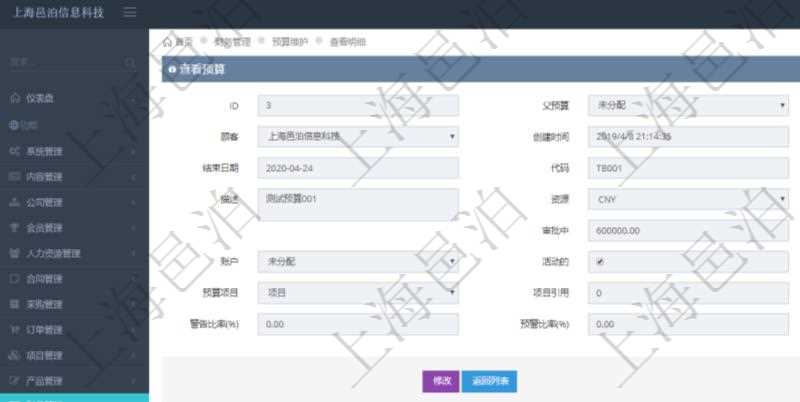
Task: Open the 资源 CNY dropdown
Action: (687, 199)
